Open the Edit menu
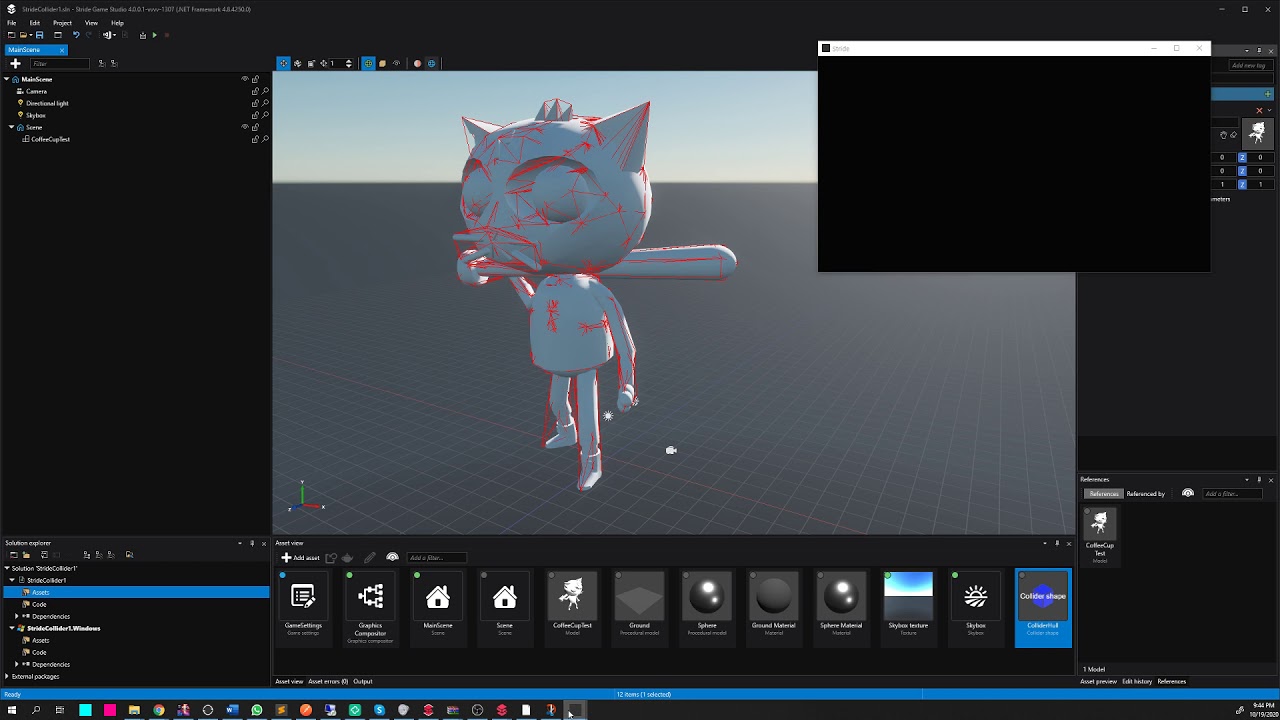1280x720 pixels. click(35, 22)
